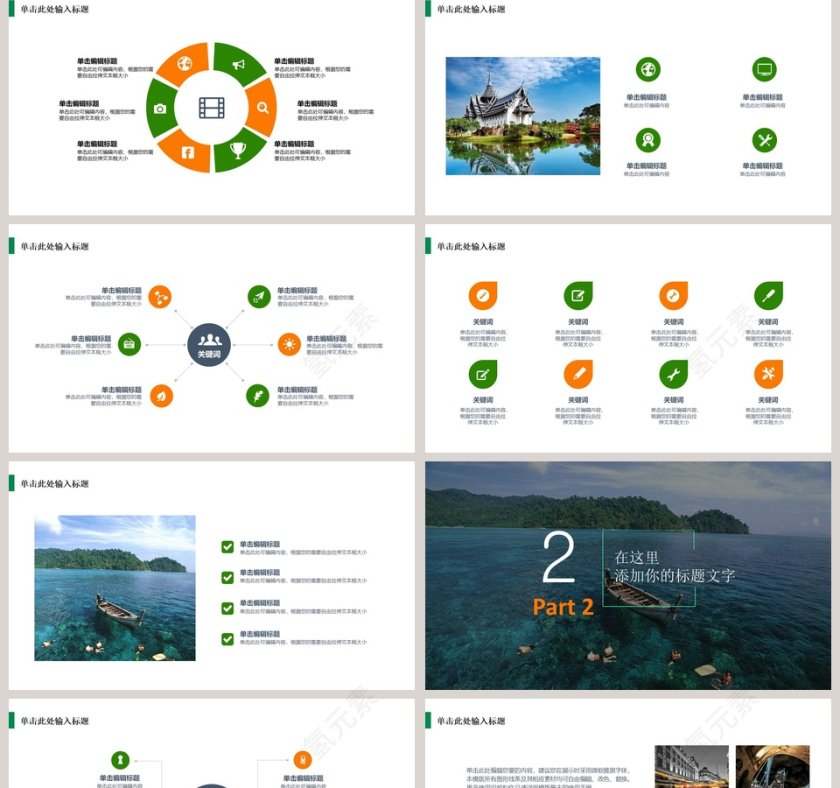
Task: Select the trophy icon in the ring
Action: 238,150
